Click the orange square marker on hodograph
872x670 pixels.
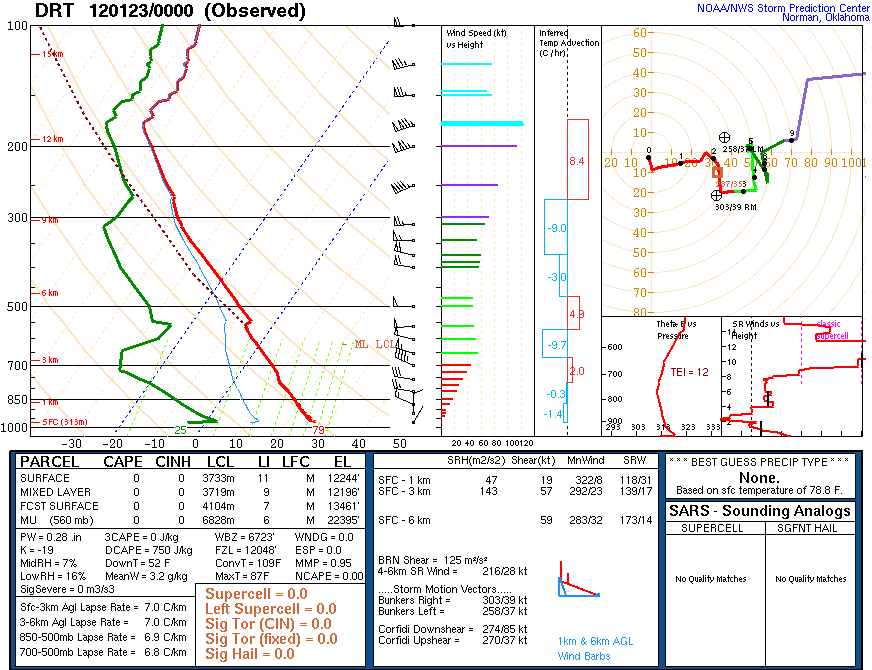tap(717, 173)
